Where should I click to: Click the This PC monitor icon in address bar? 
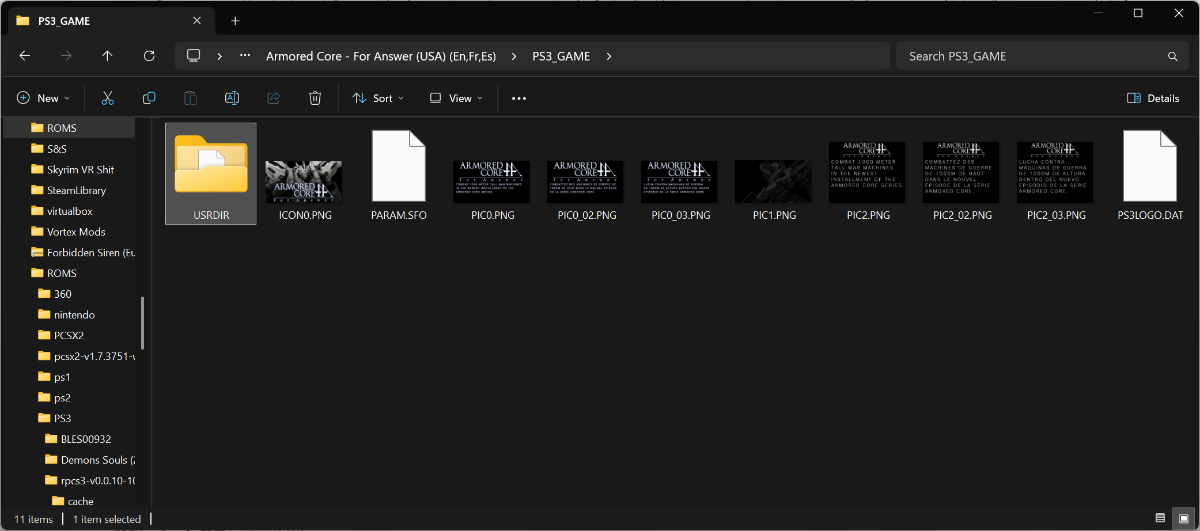tap(194, 56)
